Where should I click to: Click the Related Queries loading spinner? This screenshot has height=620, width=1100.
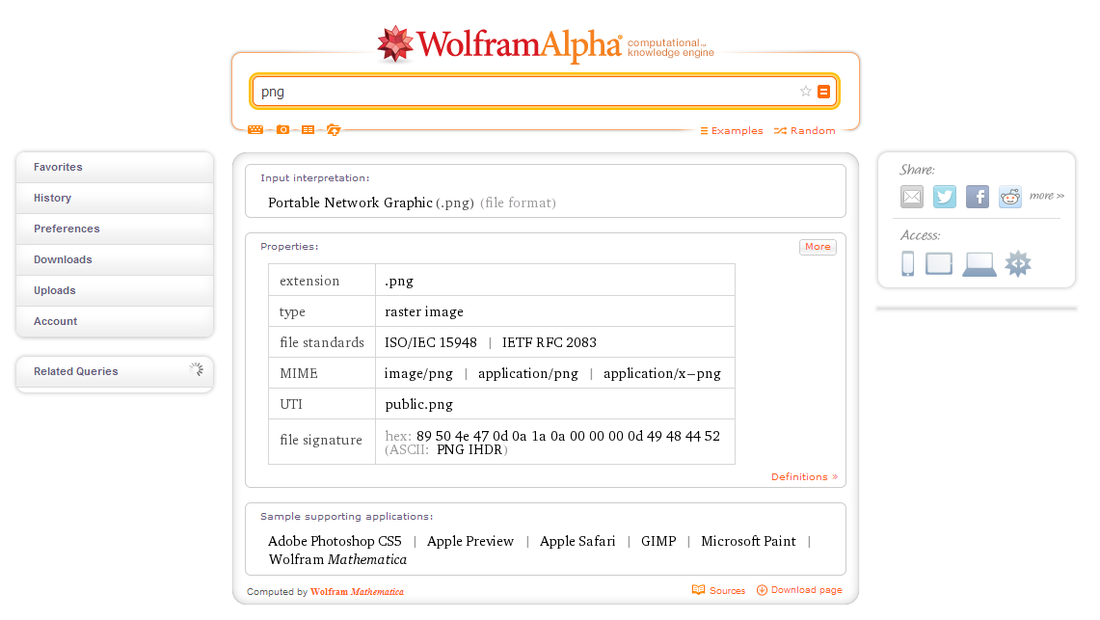coord(196,370)
